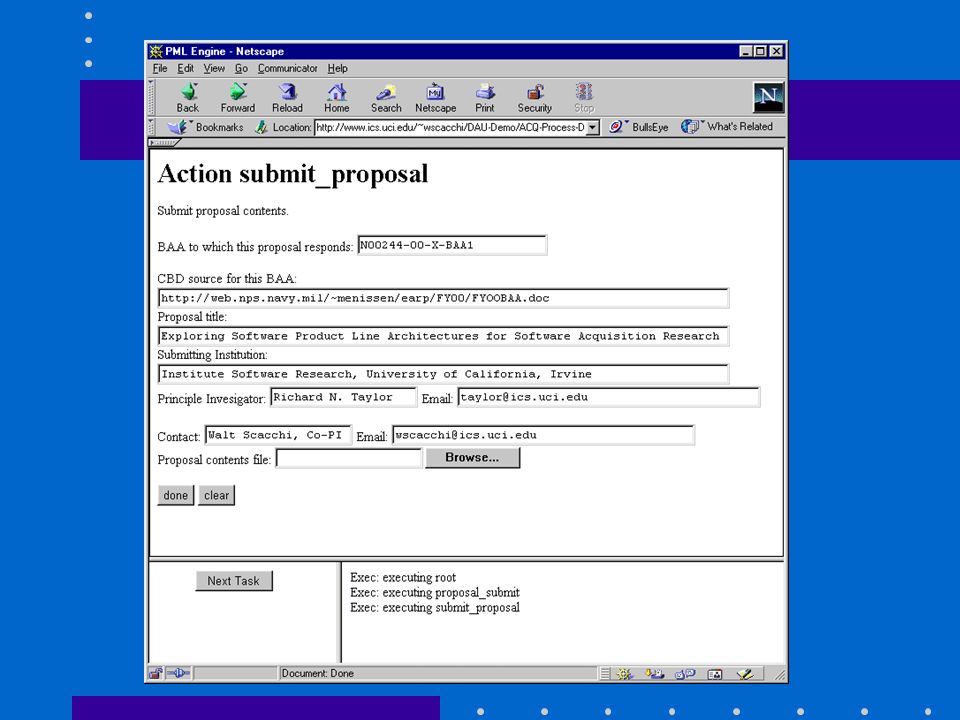
Task: Open the Help menu
Action: 337,69
